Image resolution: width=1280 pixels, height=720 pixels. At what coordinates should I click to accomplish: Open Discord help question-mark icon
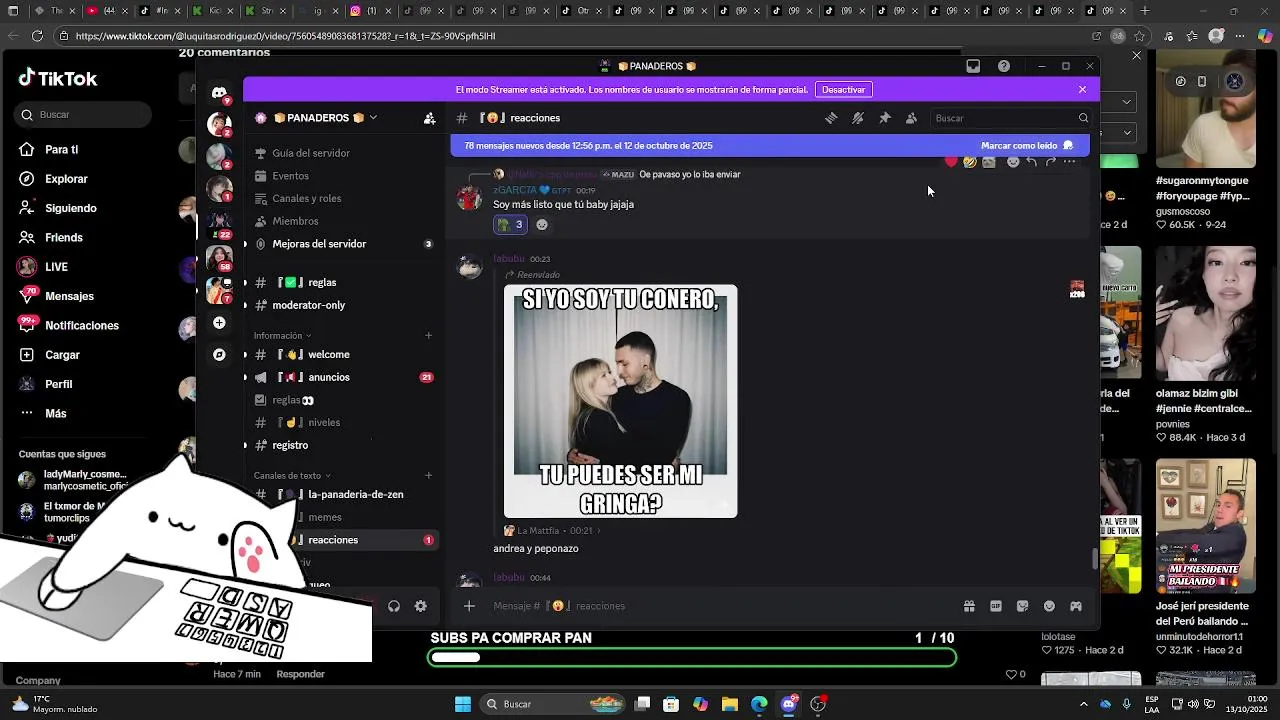click(1004, 66)
